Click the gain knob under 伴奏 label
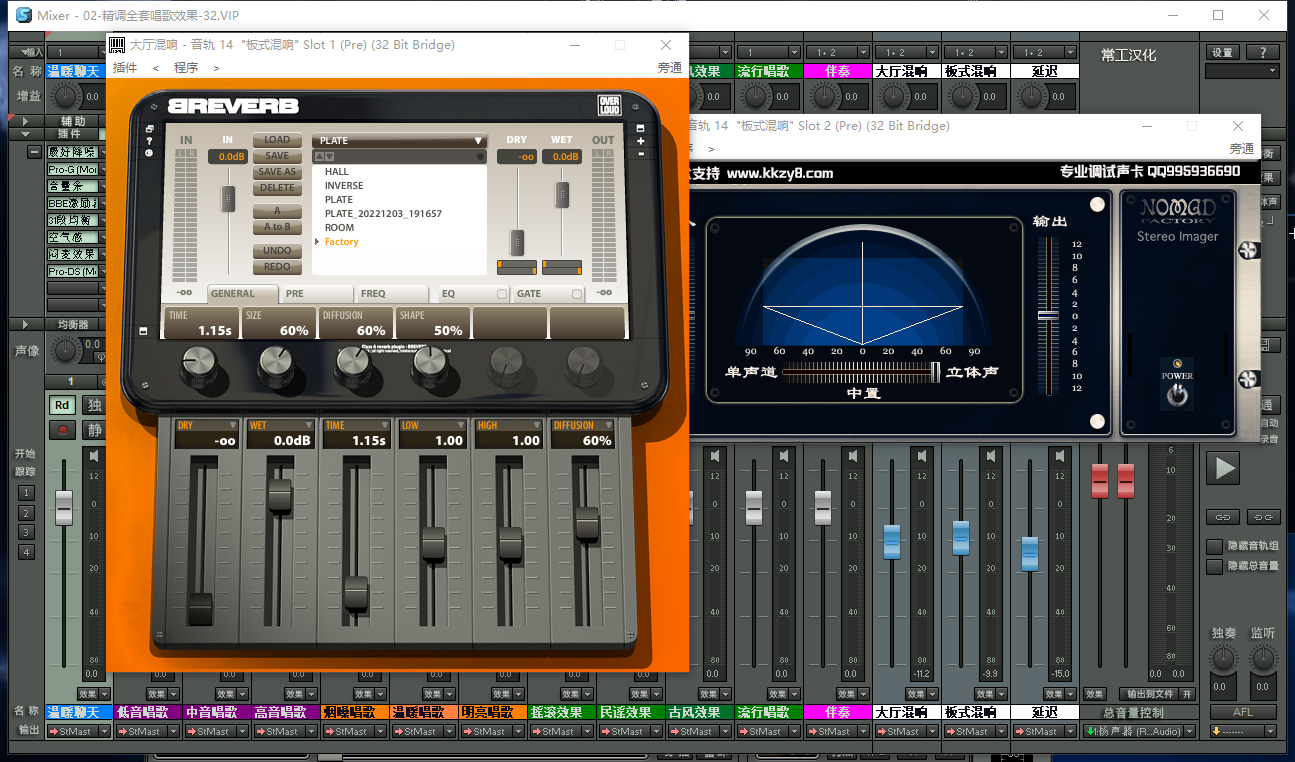1295x762 pixels. 824,96
